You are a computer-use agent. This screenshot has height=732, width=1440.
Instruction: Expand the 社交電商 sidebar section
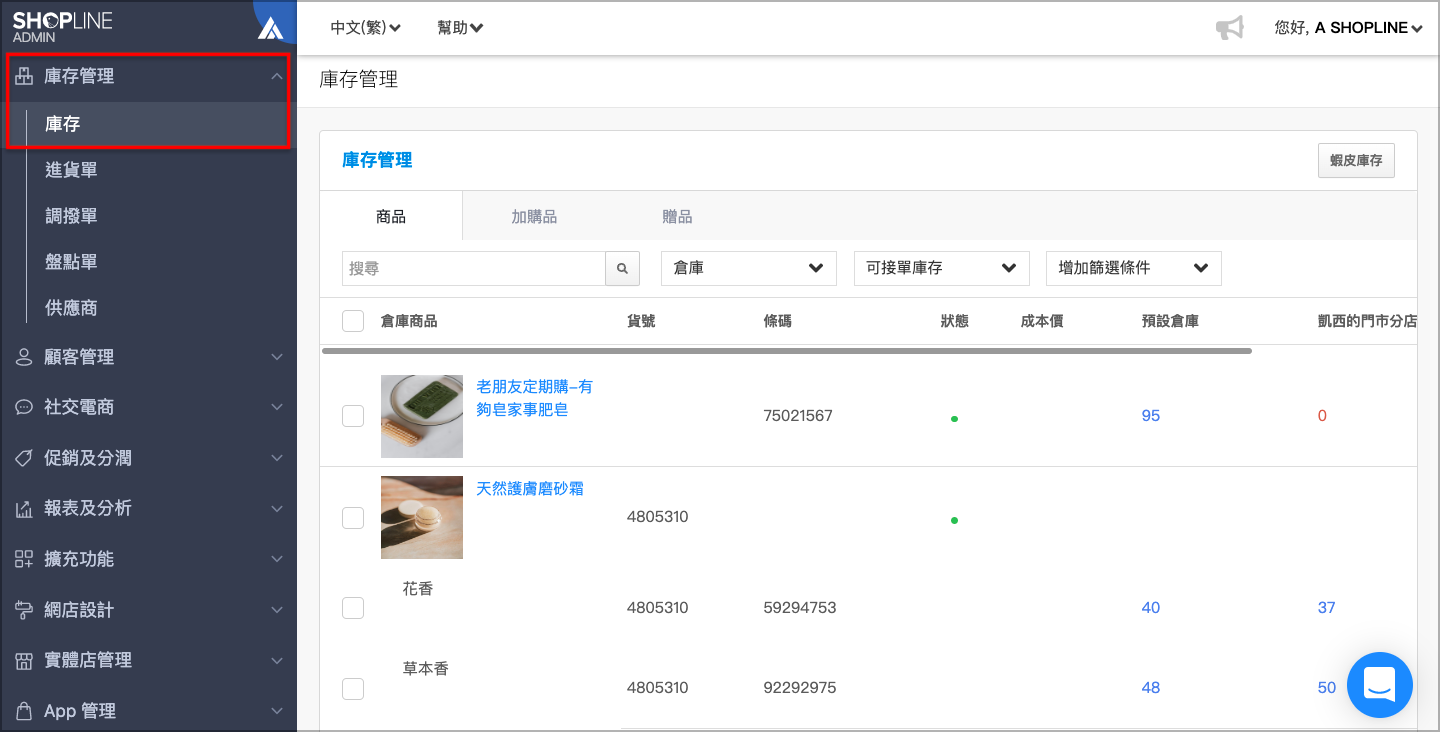277,407
